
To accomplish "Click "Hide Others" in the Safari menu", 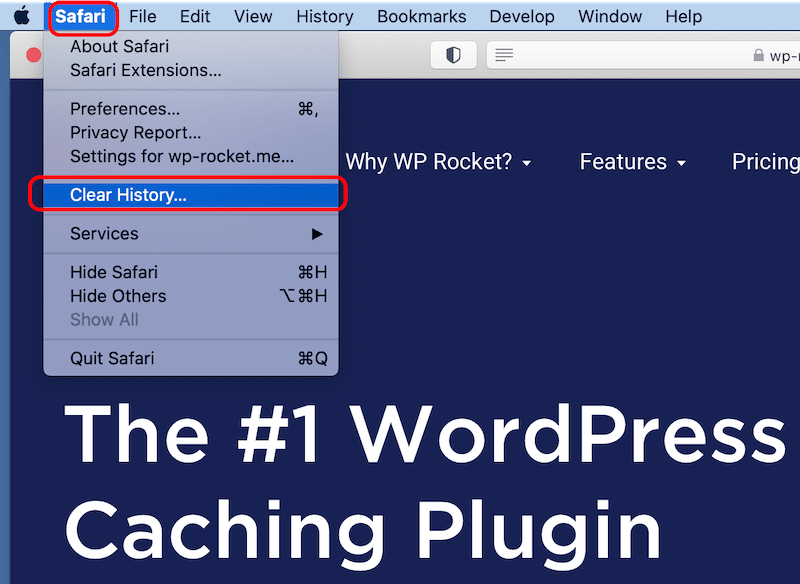I will pyautogui.click(x=118, y=296).
